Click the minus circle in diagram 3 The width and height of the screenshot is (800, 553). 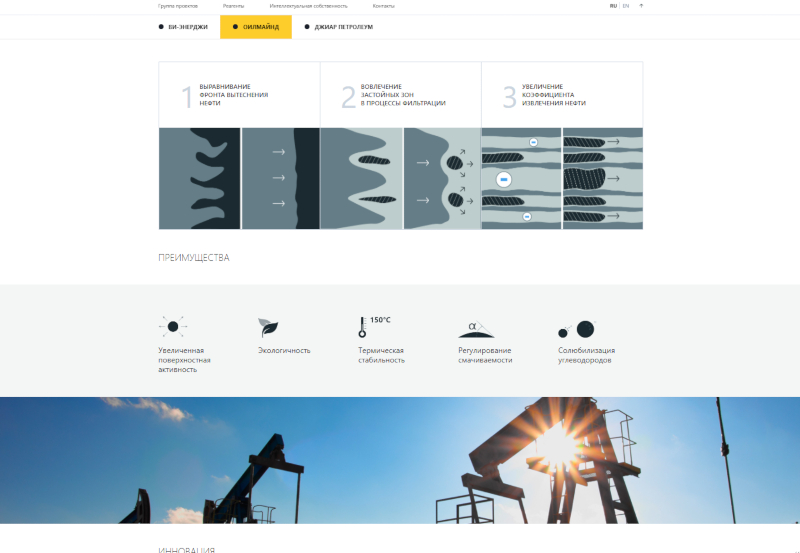[x=504, y=179]
